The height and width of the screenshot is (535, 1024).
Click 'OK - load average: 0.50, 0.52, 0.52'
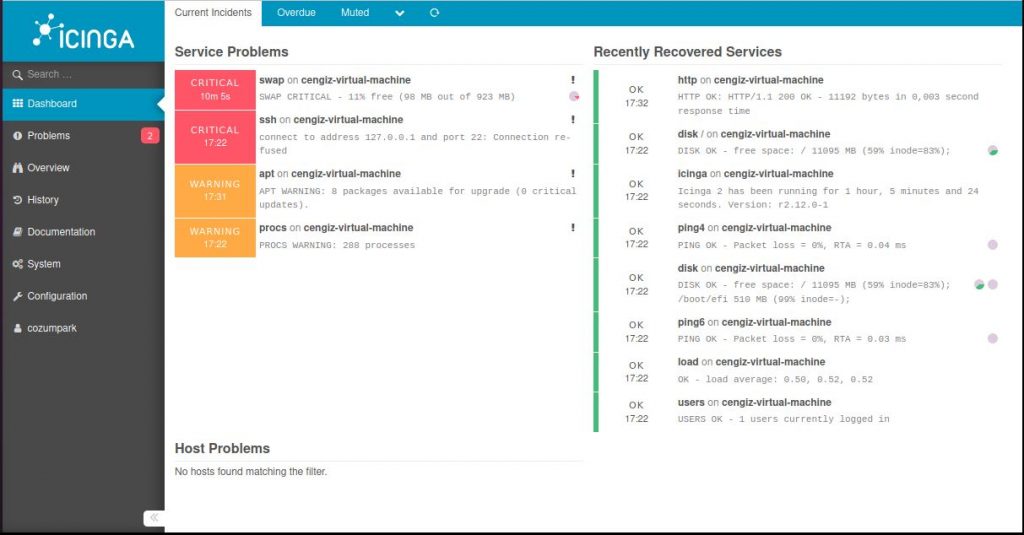(775, 379)
